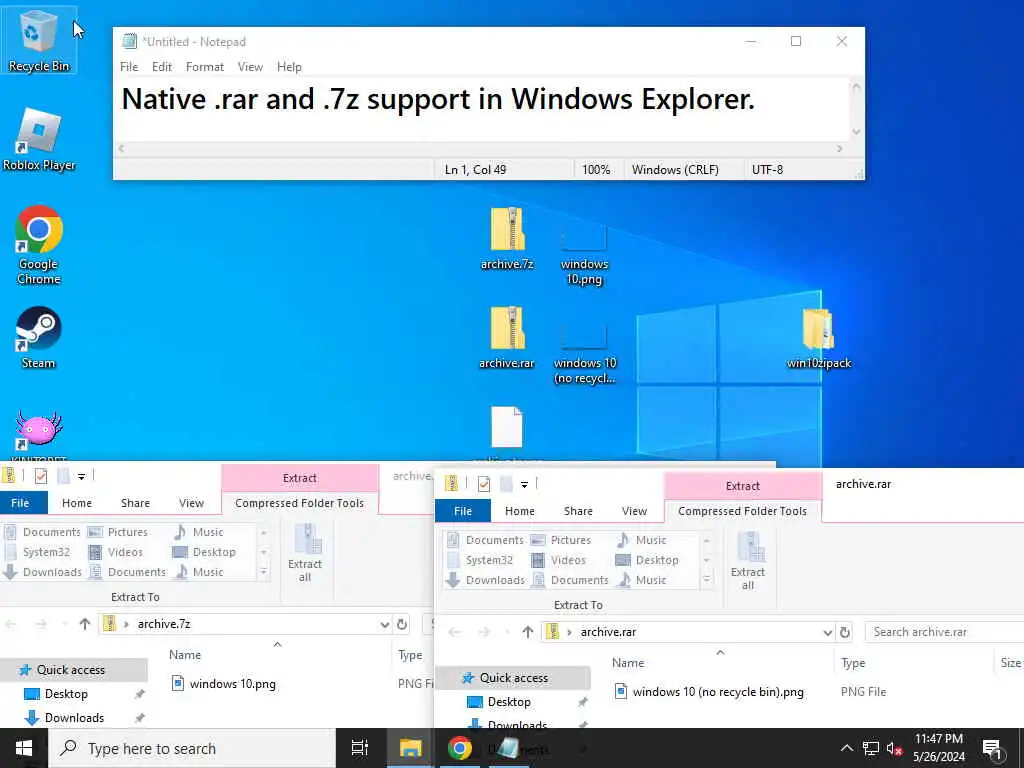Image resolution: width=1024 pixels, height=768 pixels.
Task: Open the Recycle Bin desktop icon
Action: 39,40
